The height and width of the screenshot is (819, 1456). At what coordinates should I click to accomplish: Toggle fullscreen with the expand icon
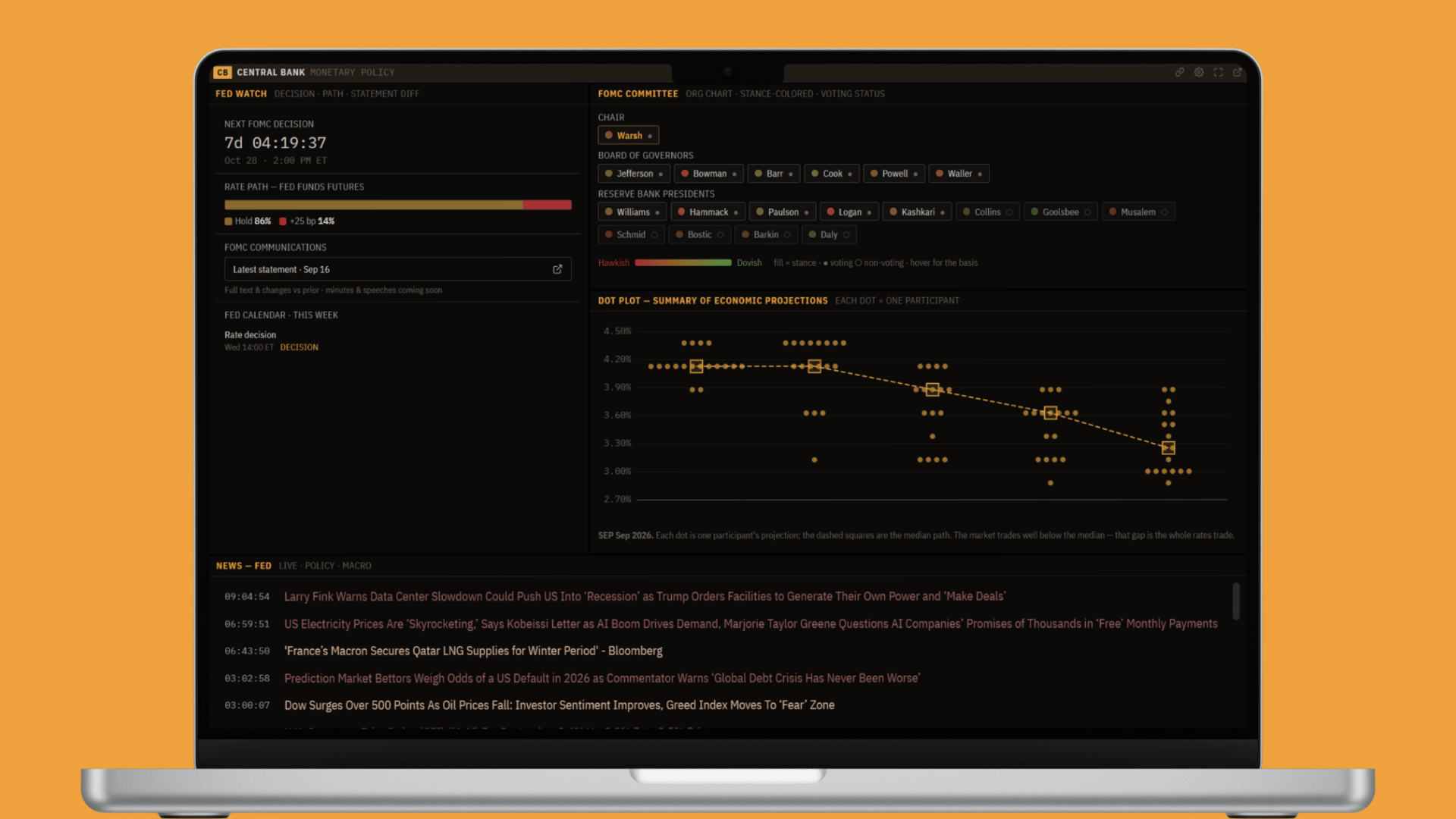(x=1218, y=72)
